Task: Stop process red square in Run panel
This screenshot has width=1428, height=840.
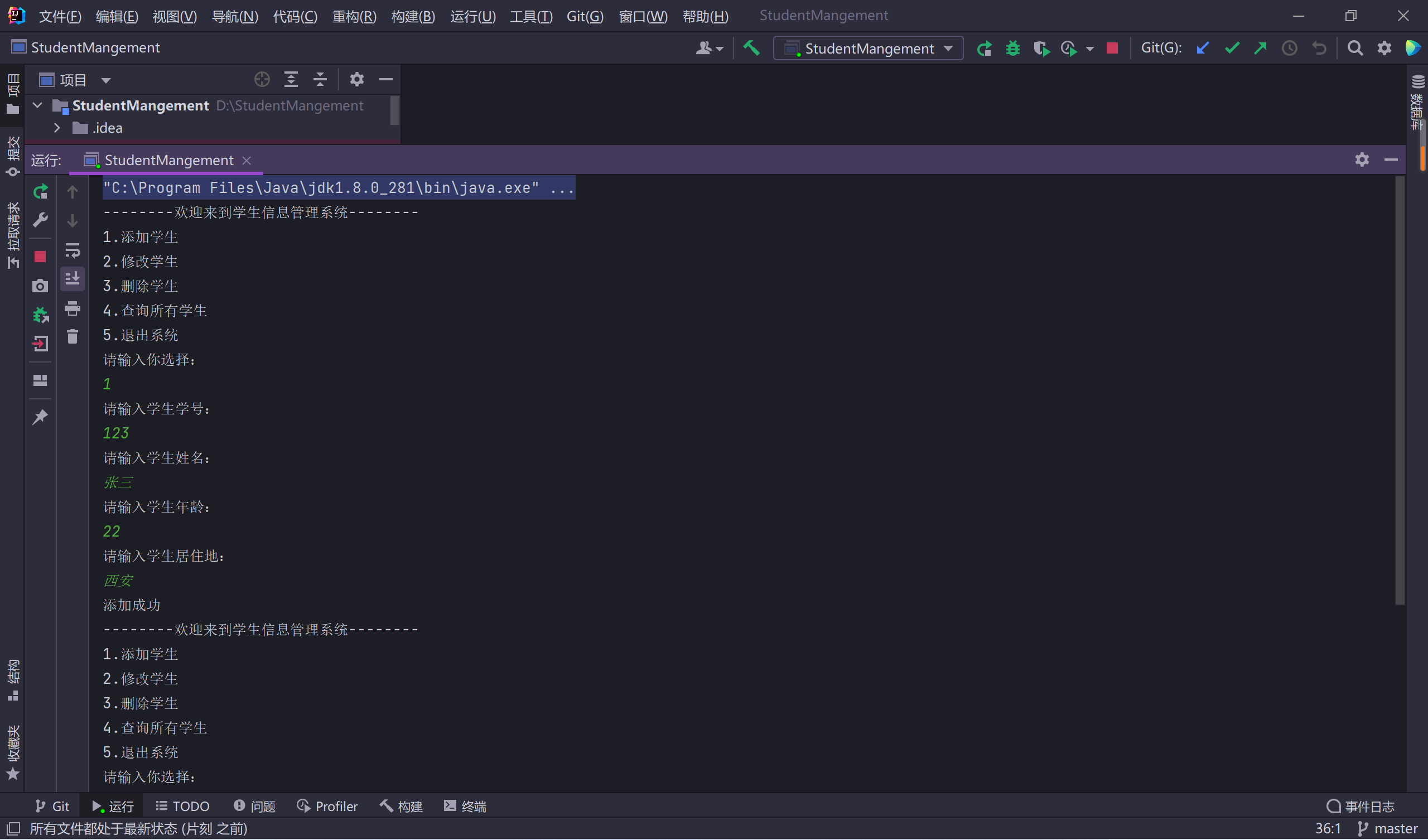Action: tap(40, 257)
